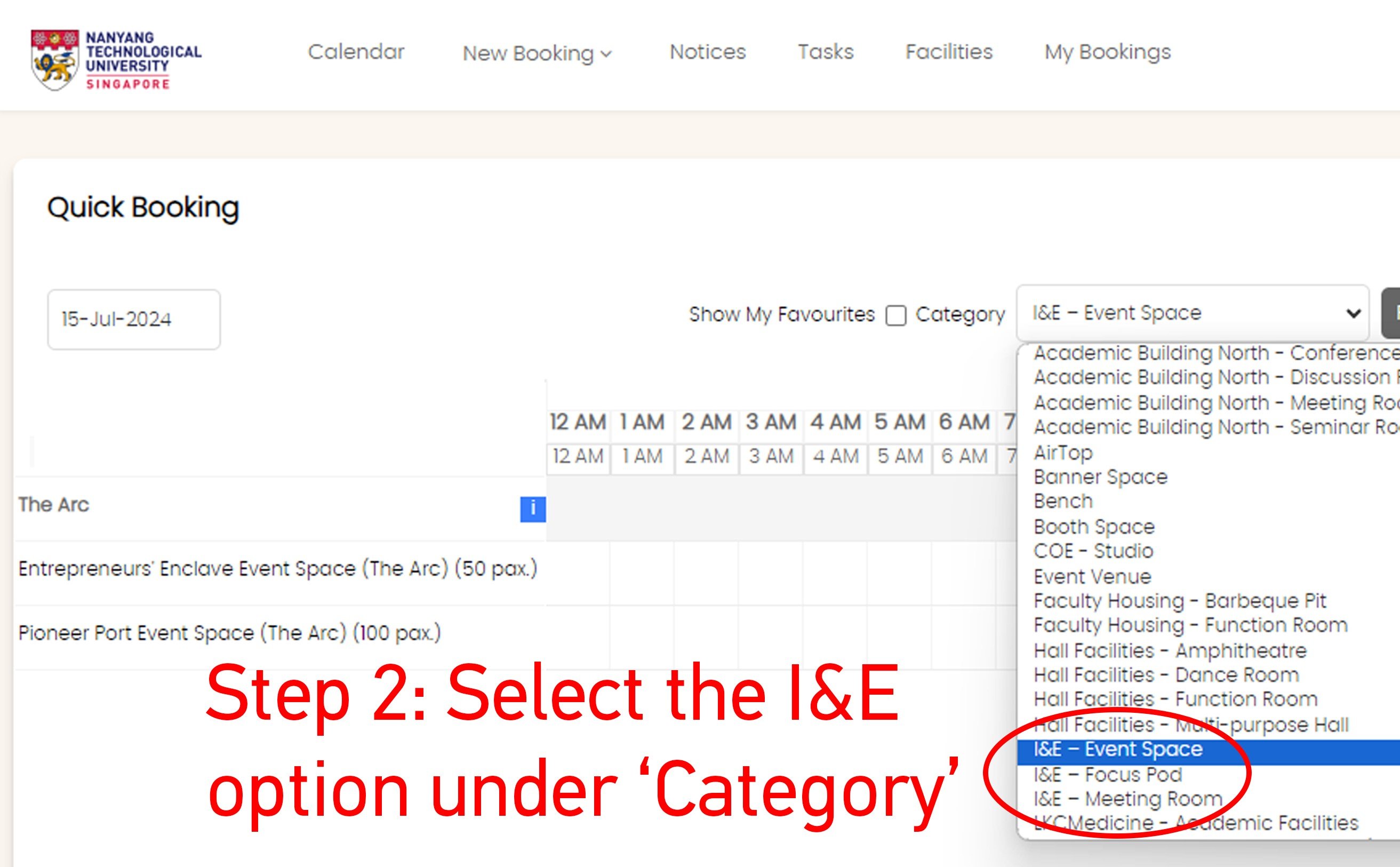Select I&E – Focus Pod option

coord(1107,775)
